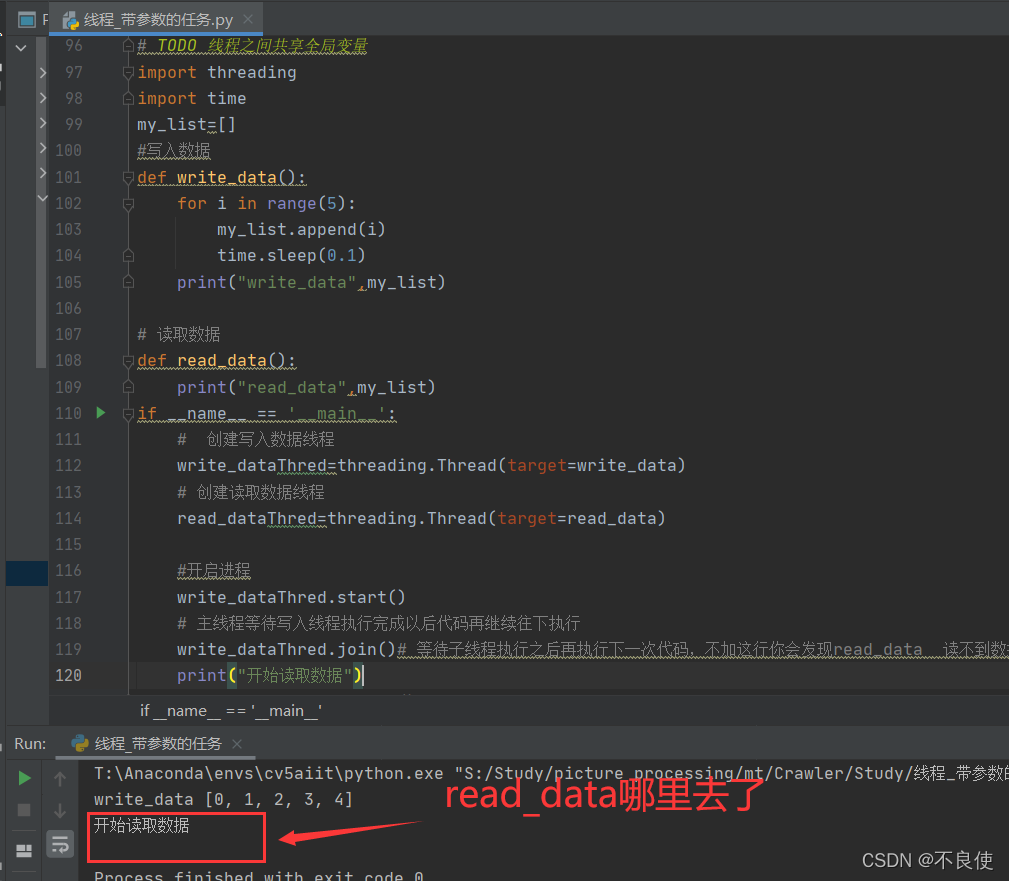This screenshot has height=881, width=1009.
Task: Click the fold end marker on line 98
Action: point(128,98)
